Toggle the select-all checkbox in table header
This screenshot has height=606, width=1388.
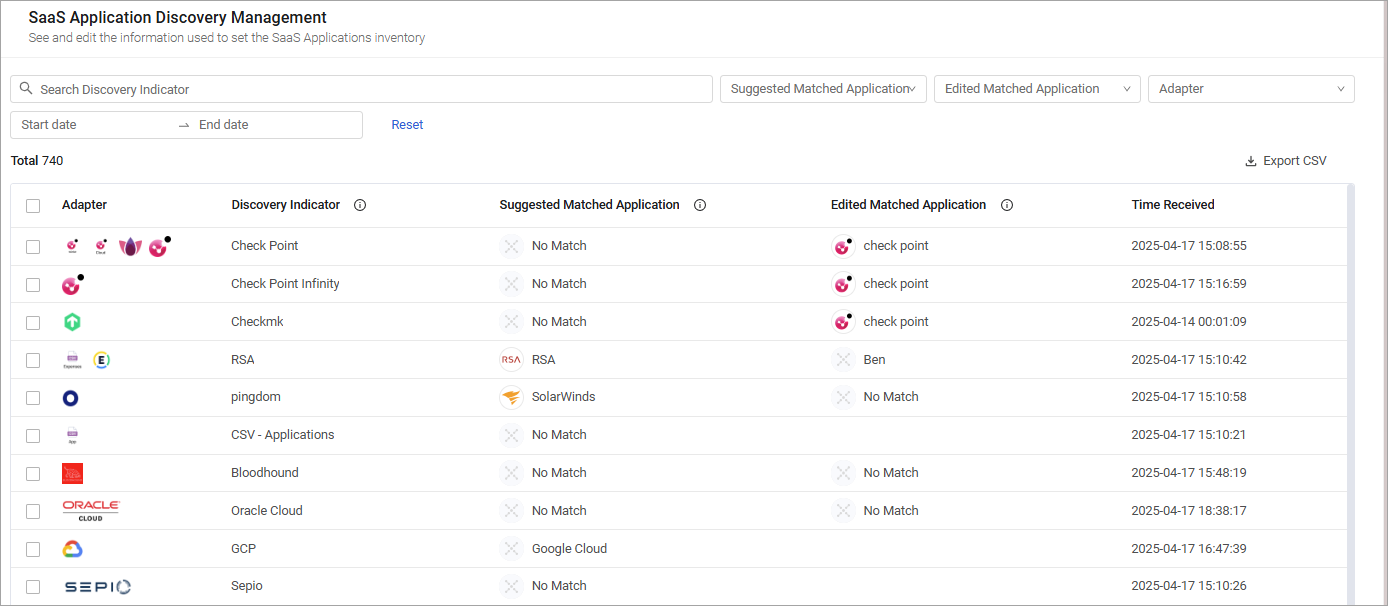click(x=33, y=206)
